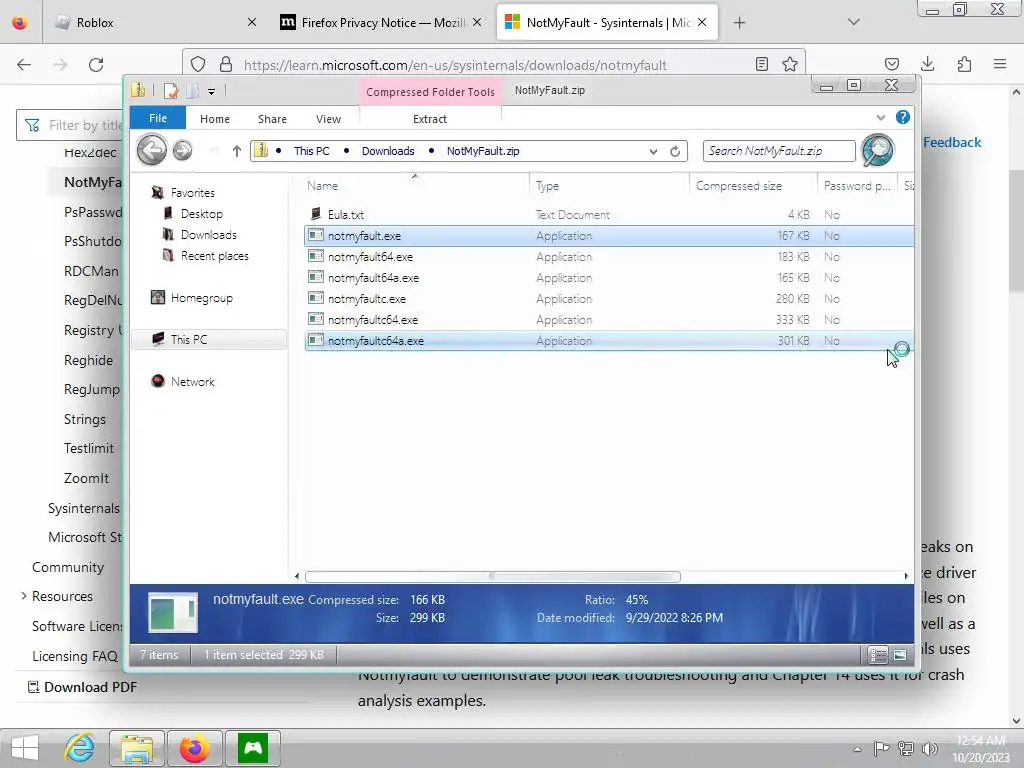
Task: Open Quick Access Toolbar customize dropdown
Action: (212, 91)
